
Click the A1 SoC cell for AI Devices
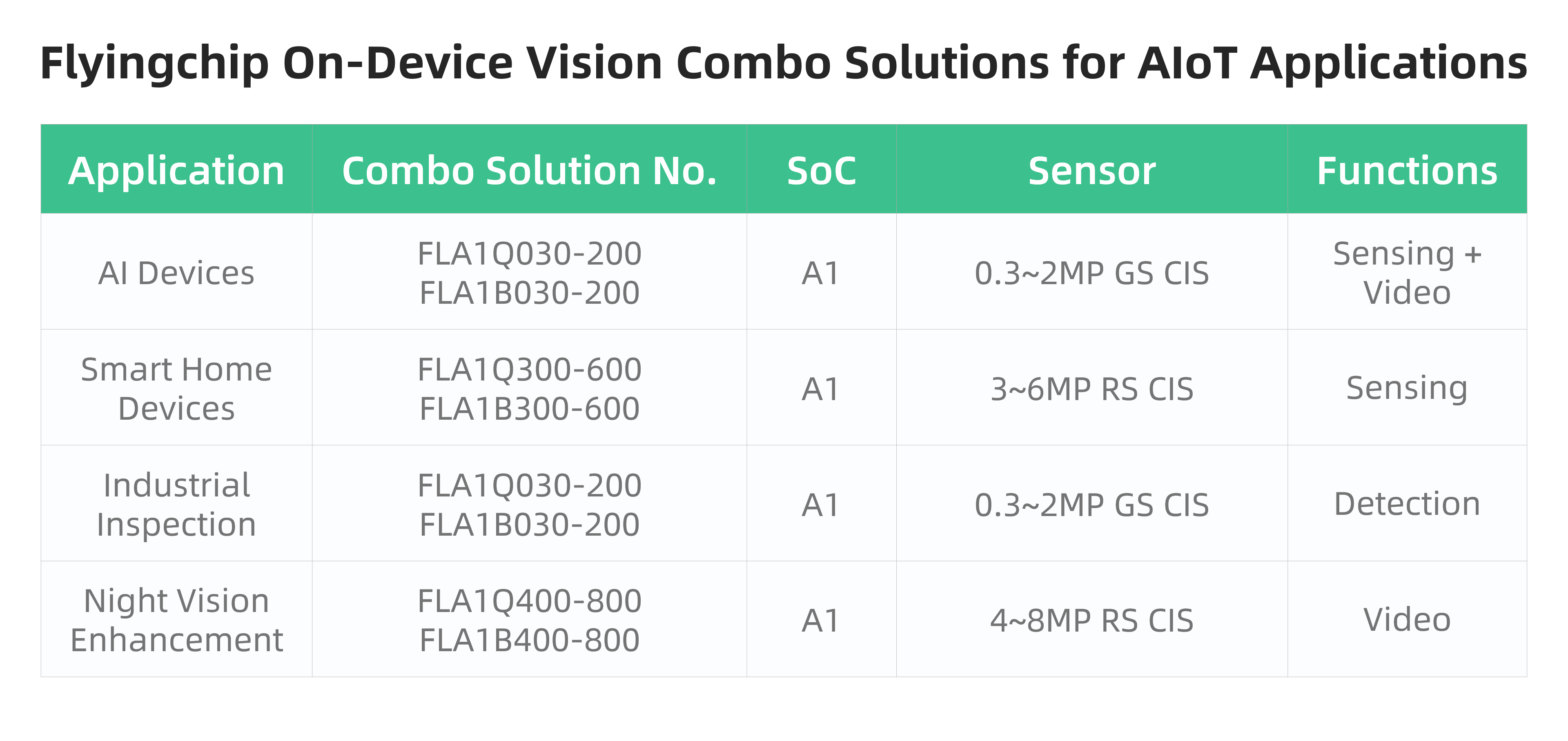pyautogui.click(x=822, y=272)
